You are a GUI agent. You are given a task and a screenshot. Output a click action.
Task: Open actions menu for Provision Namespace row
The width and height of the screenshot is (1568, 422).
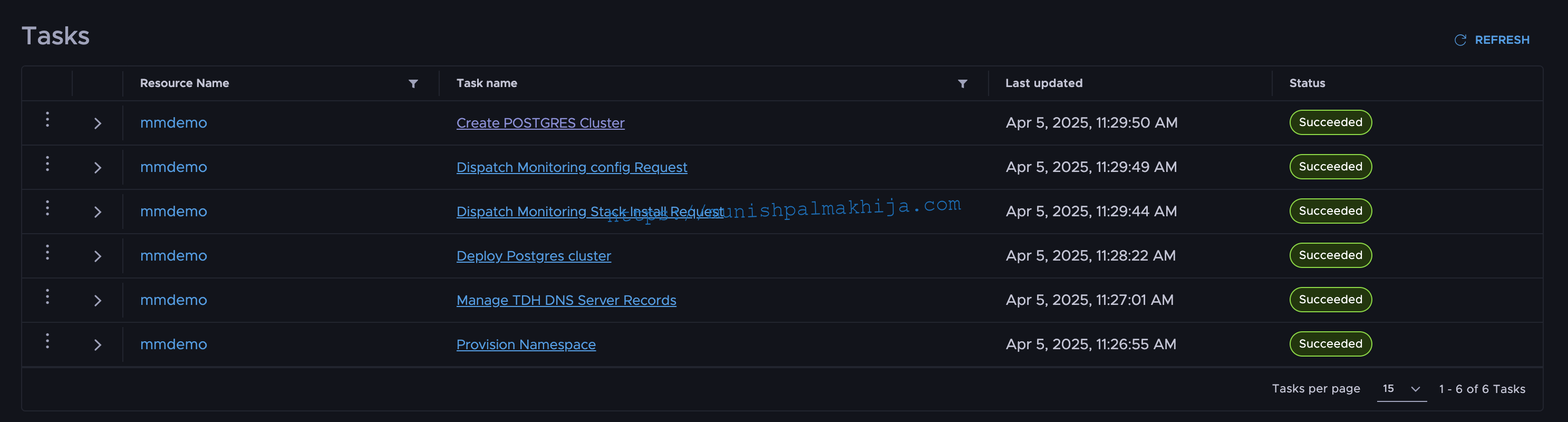coord(47,342)
